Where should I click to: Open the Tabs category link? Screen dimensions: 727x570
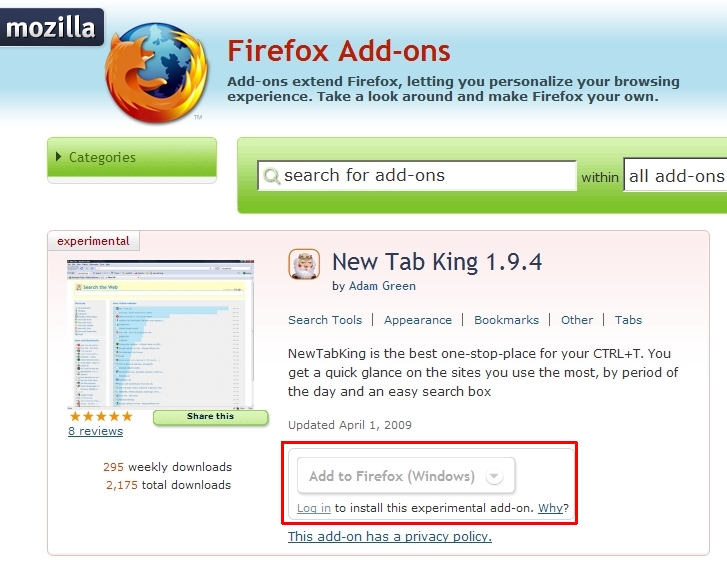click(x=628, y=320)
